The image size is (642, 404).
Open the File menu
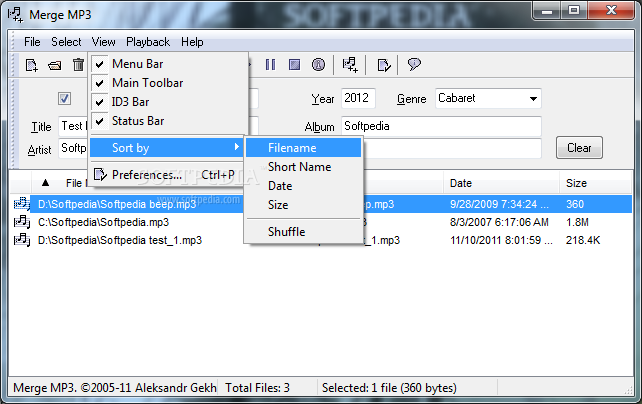click(32, 42)
